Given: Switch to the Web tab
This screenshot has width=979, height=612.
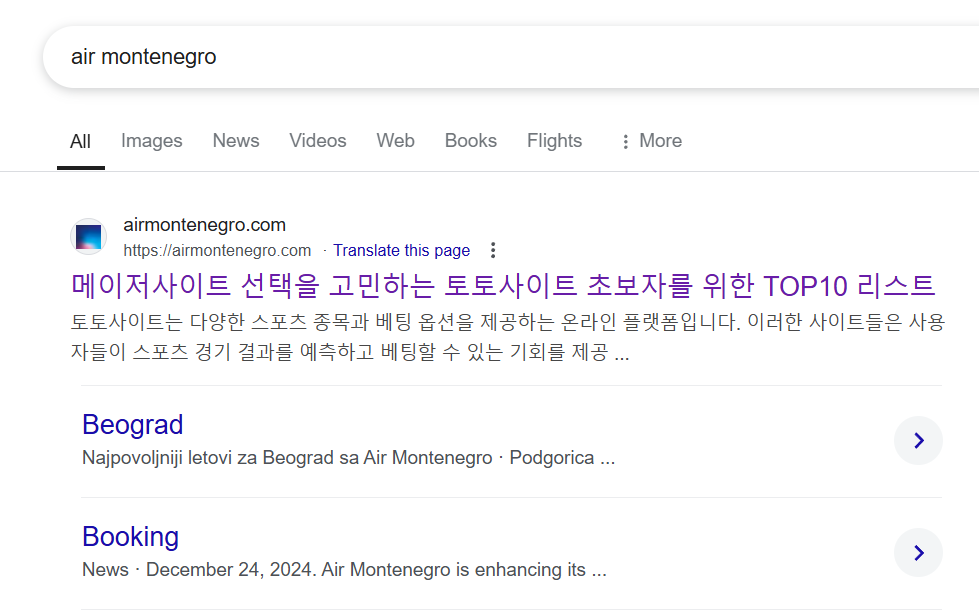Looking at the screenshot, I should coord(395,141).
